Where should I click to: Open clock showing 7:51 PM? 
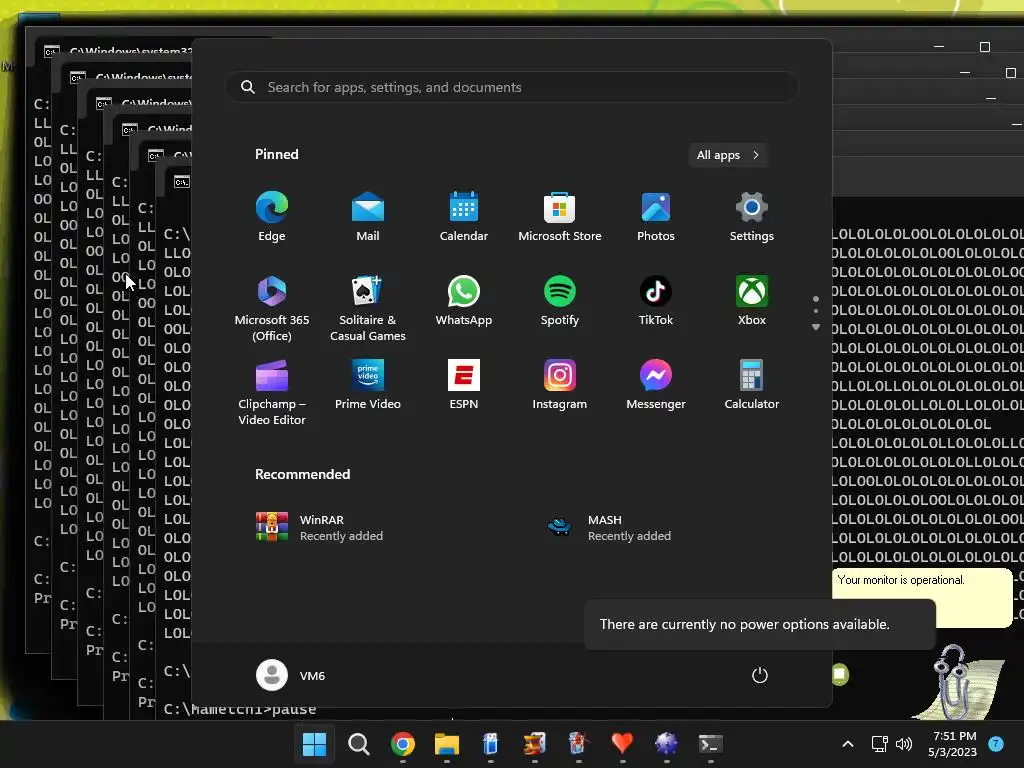click(952, 744)
